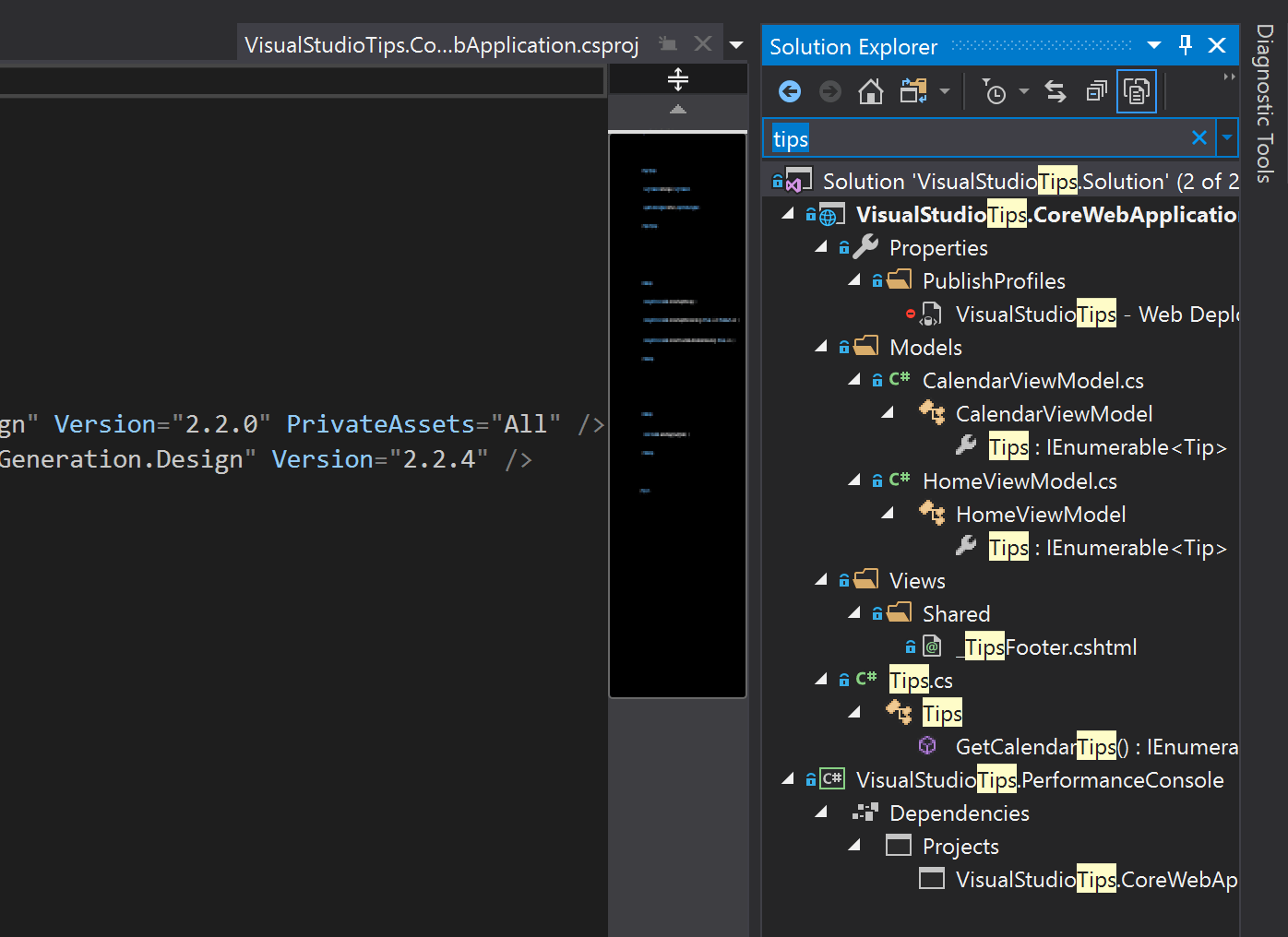The width and height of the screenshot is (1288, 937).
Task: Click the GetCalendarTips method icon
Action: pos(927,745)
